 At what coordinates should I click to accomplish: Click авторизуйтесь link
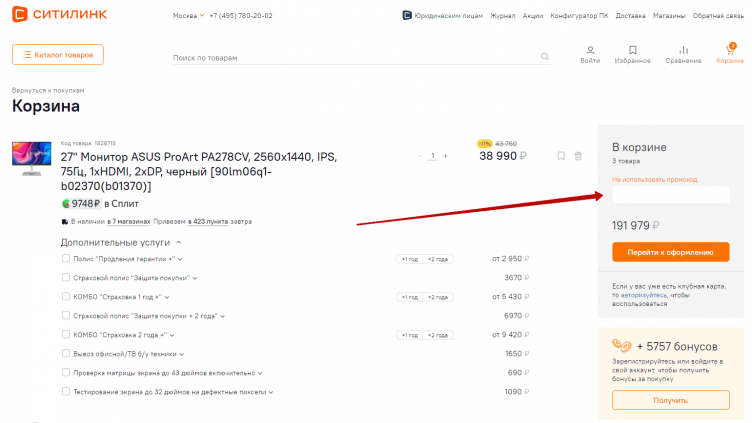tap(644, 295)
